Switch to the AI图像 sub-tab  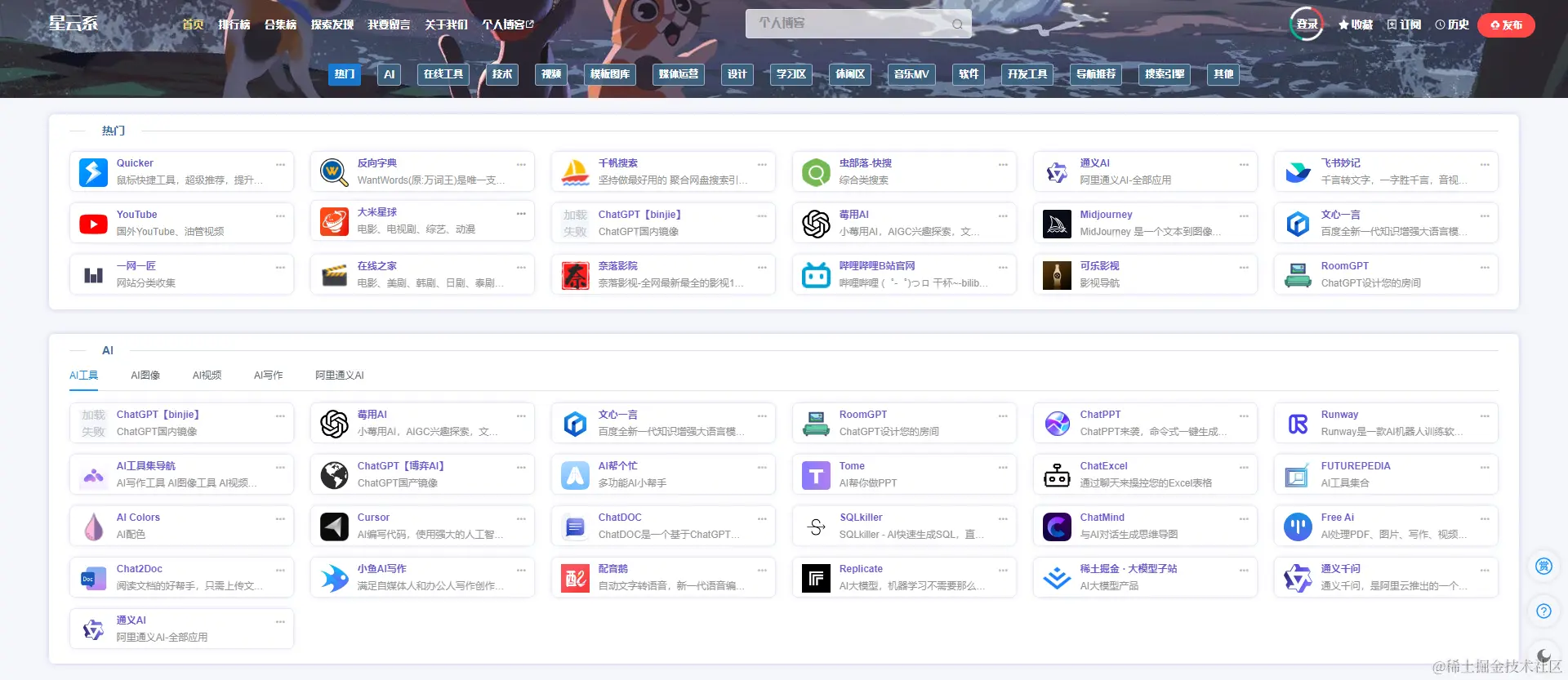coord(145,376)
